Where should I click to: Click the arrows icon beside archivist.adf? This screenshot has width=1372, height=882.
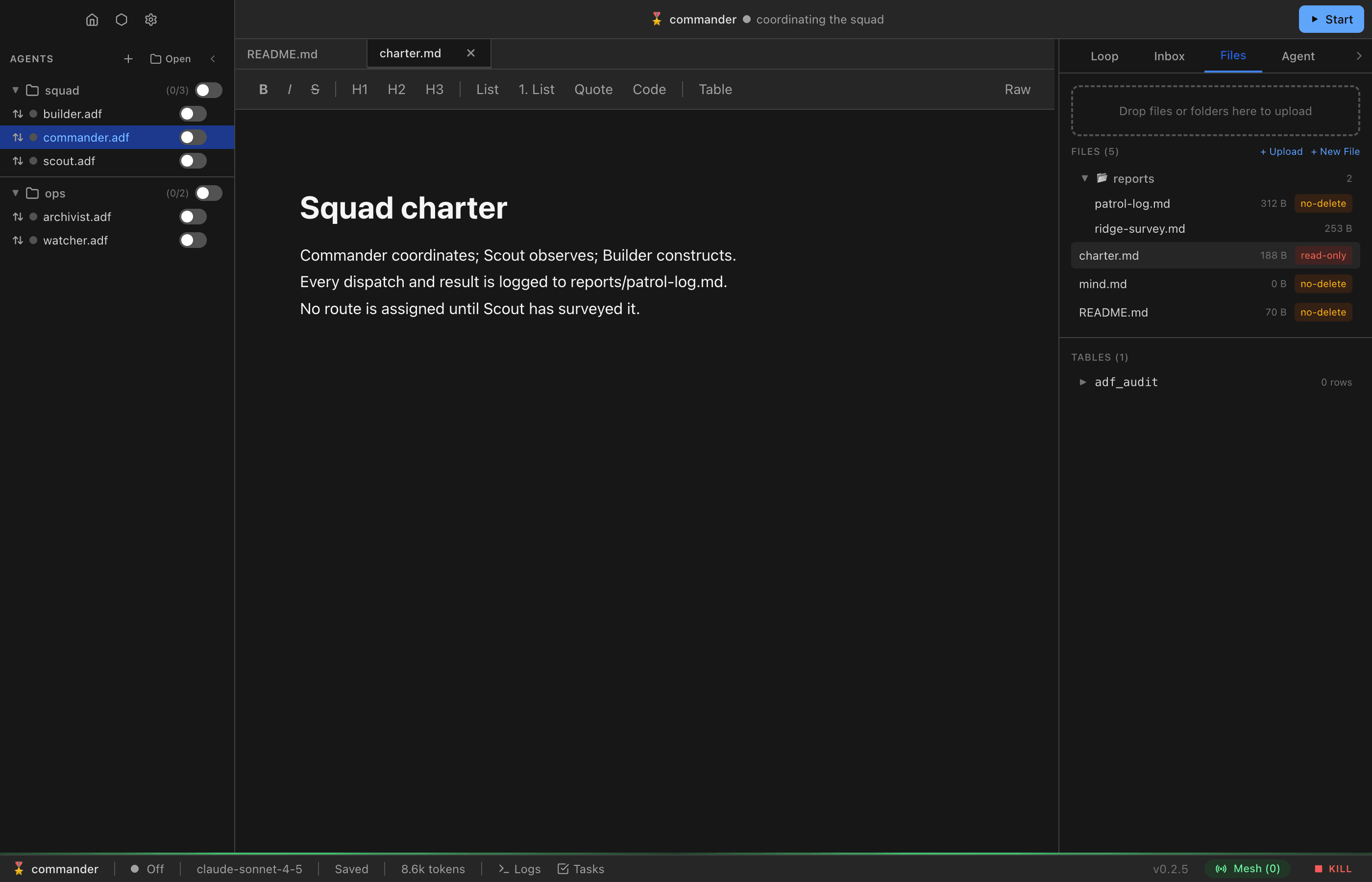(18, 217)
